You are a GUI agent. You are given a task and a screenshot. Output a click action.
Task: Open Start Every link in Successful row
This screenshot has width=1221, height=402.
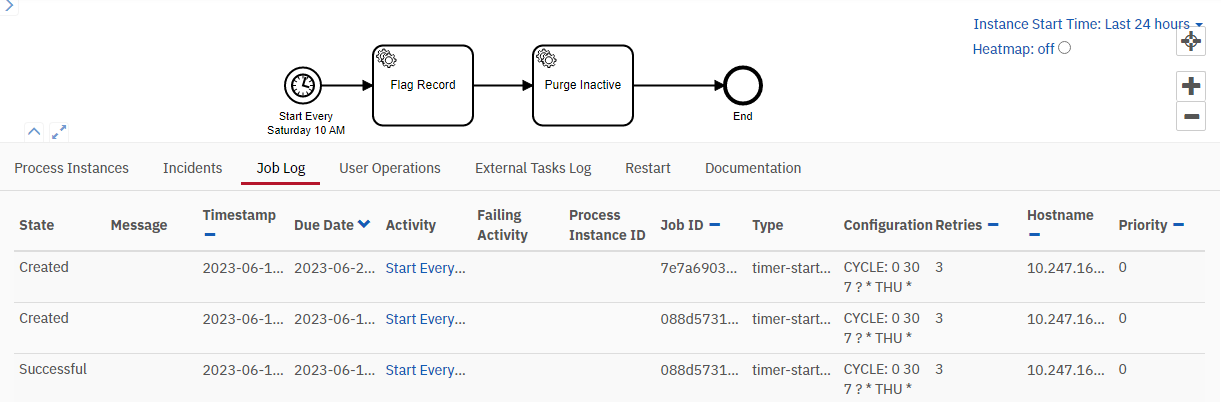point(426,370)
